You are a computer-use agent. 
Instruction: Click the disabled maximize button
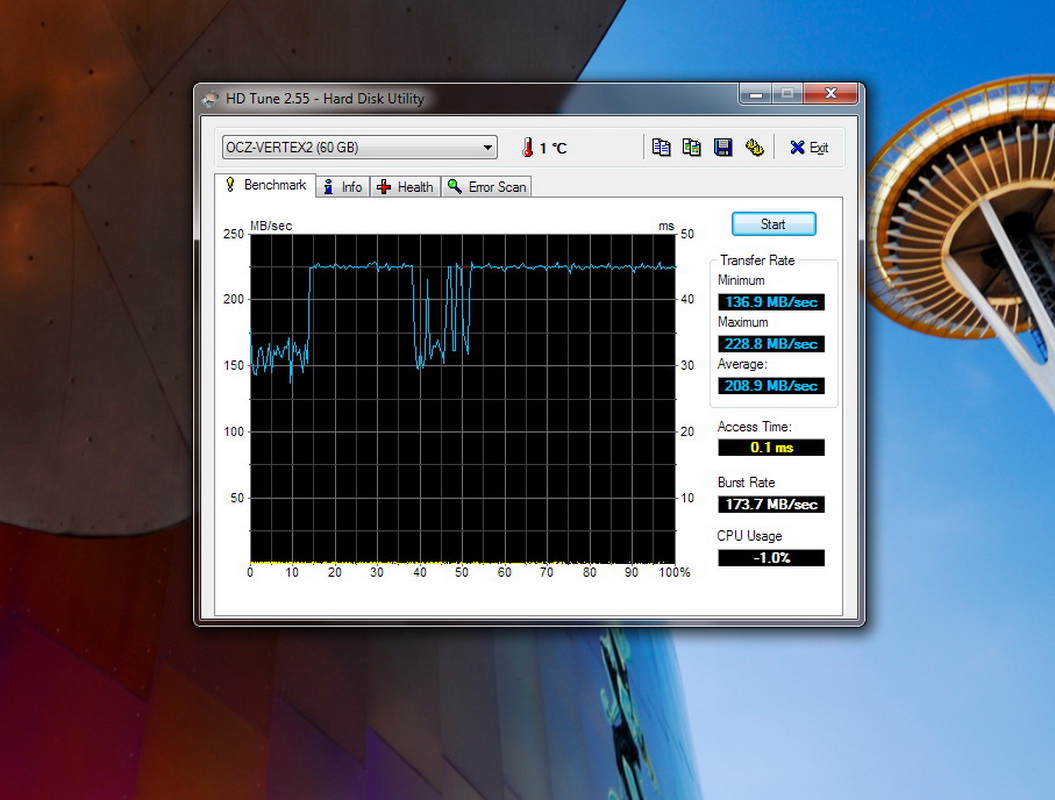pyautogui.click(x=787, y=94)
